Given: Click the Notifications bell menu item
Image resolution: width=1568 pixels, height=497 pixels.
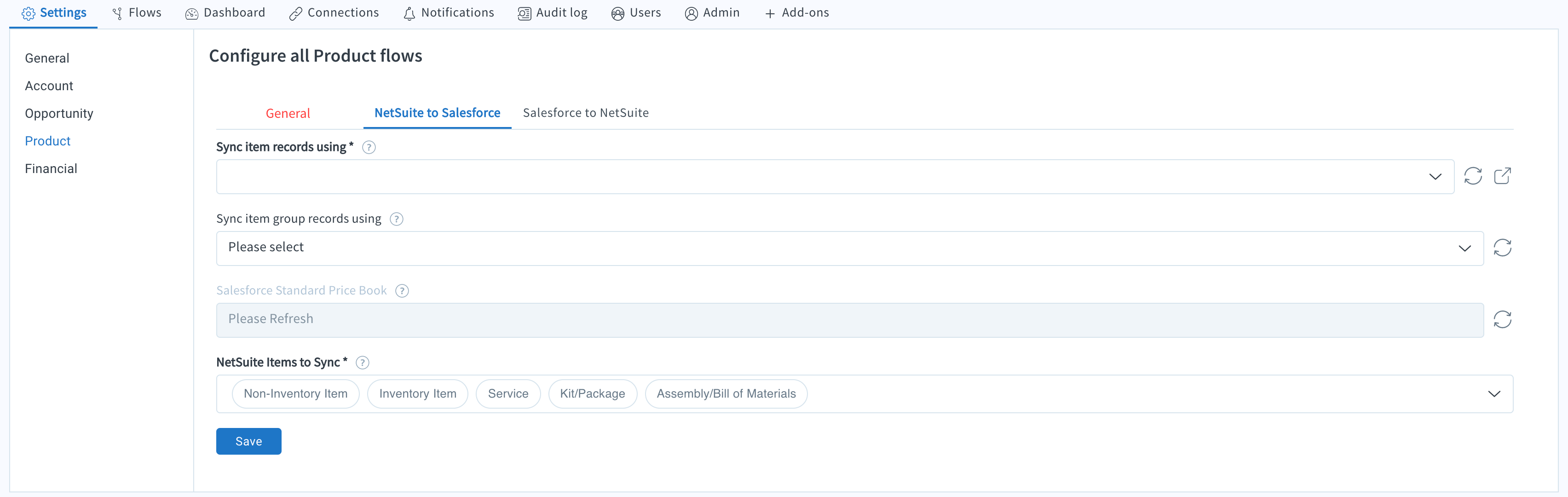Looking at the screenshot, I should tap(449, 13).
